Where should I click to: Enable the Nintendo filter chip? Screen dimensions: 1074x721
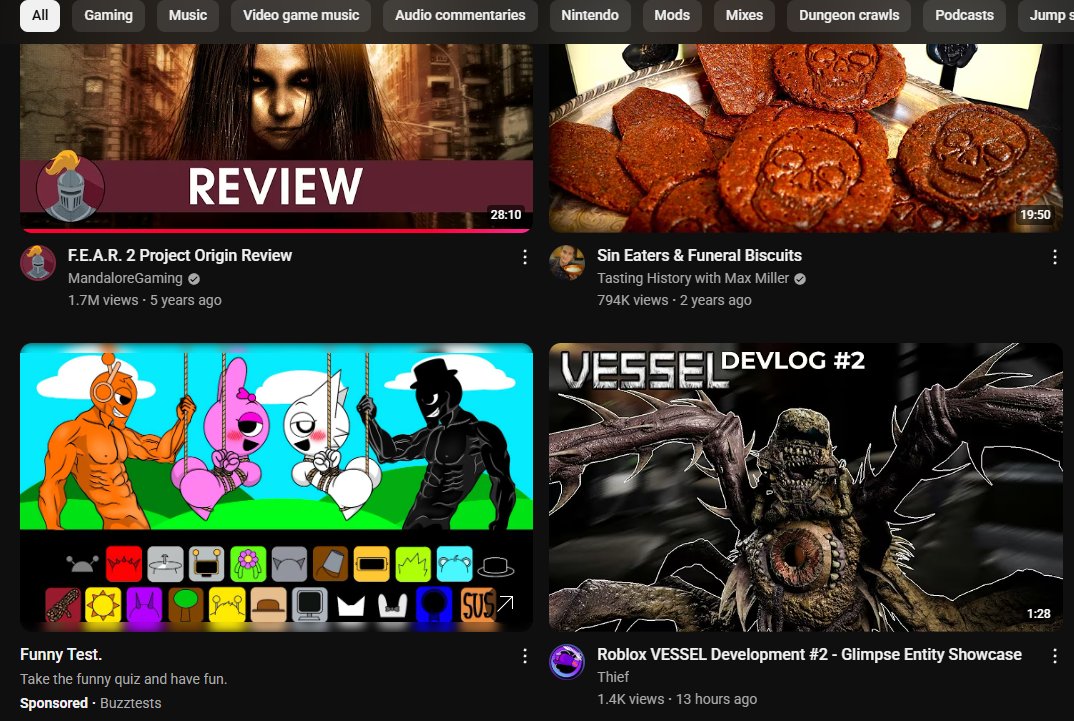tap(590, 15)
